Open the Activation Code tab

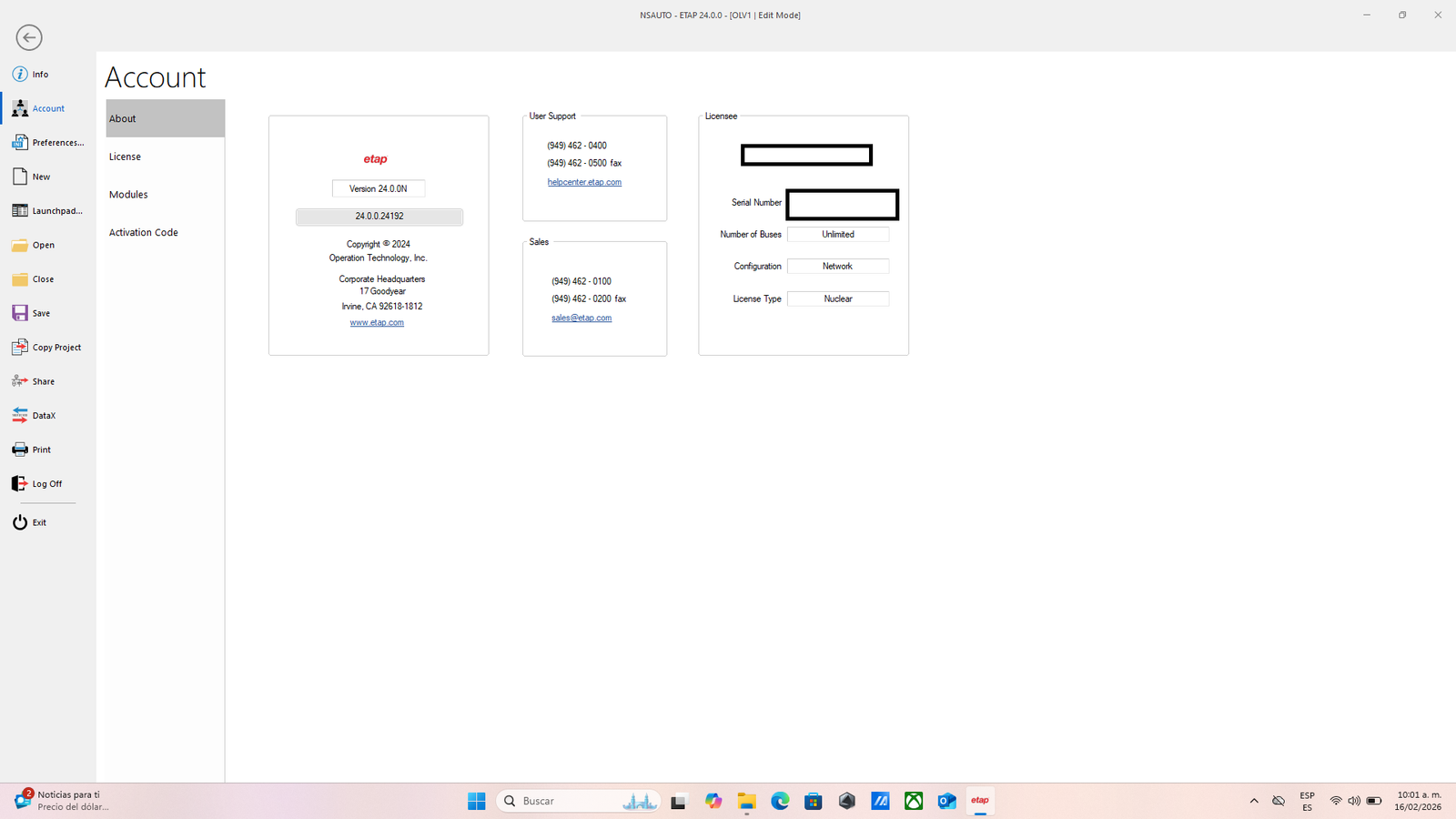pos(165,232)
